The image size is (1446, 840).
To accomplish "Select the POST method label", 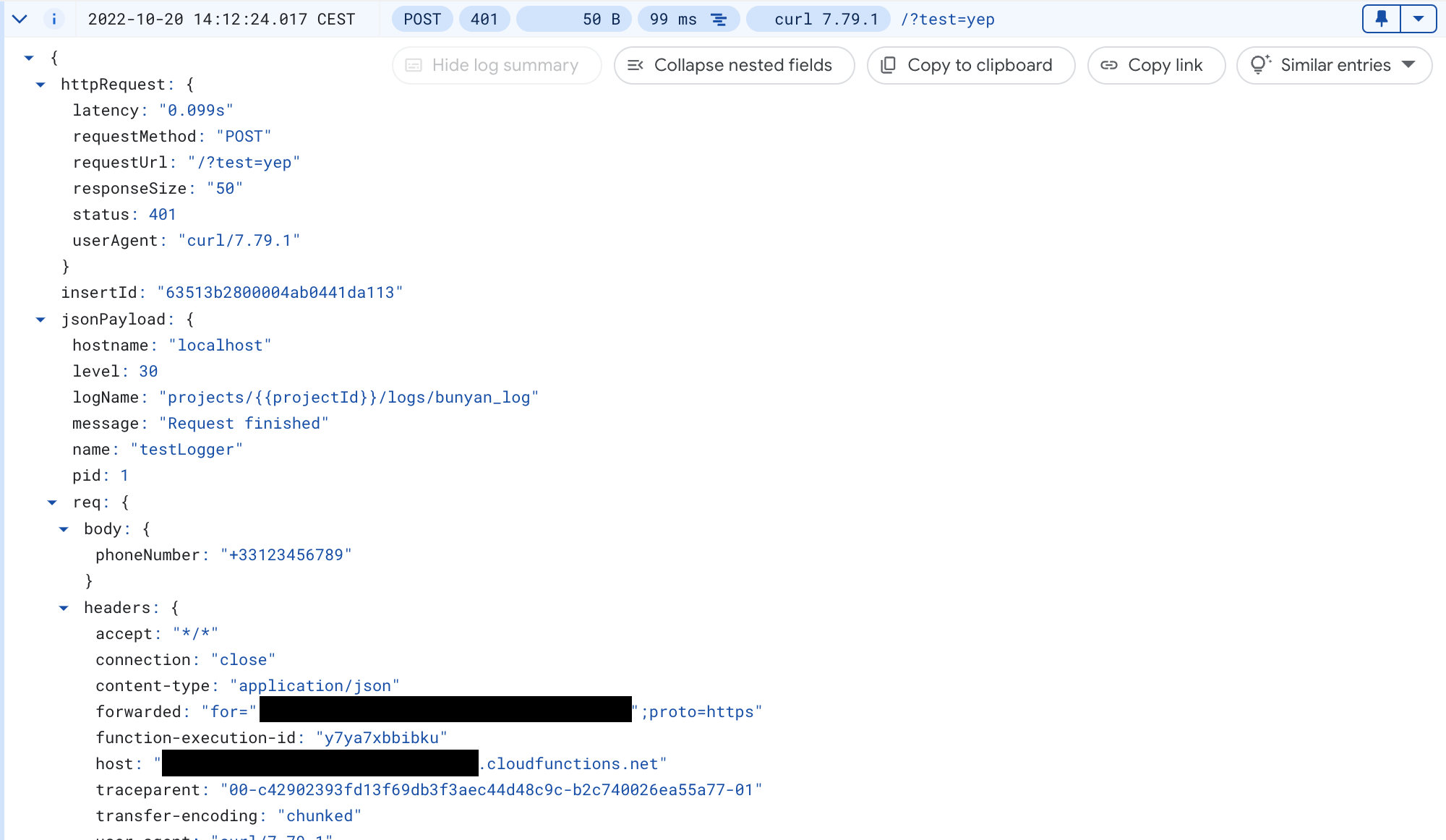I will (x=420, y=20).
